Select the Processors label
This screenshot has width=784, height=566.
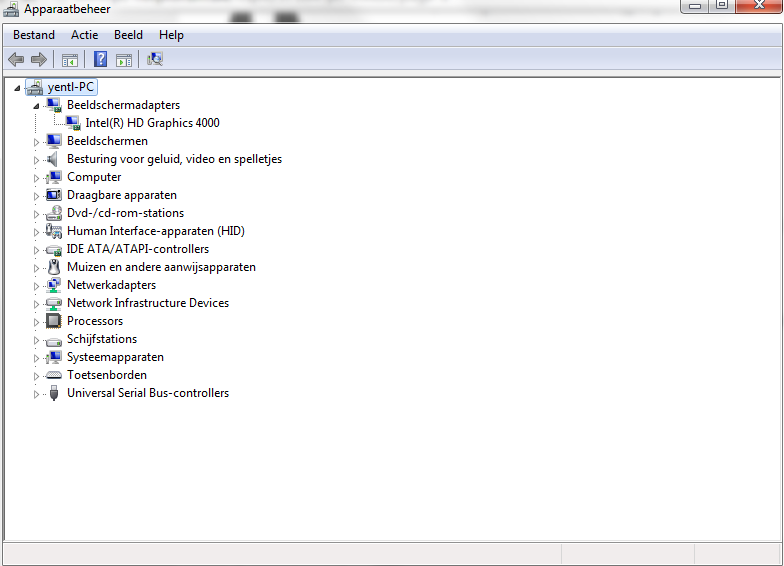click(x=95, y=321)
